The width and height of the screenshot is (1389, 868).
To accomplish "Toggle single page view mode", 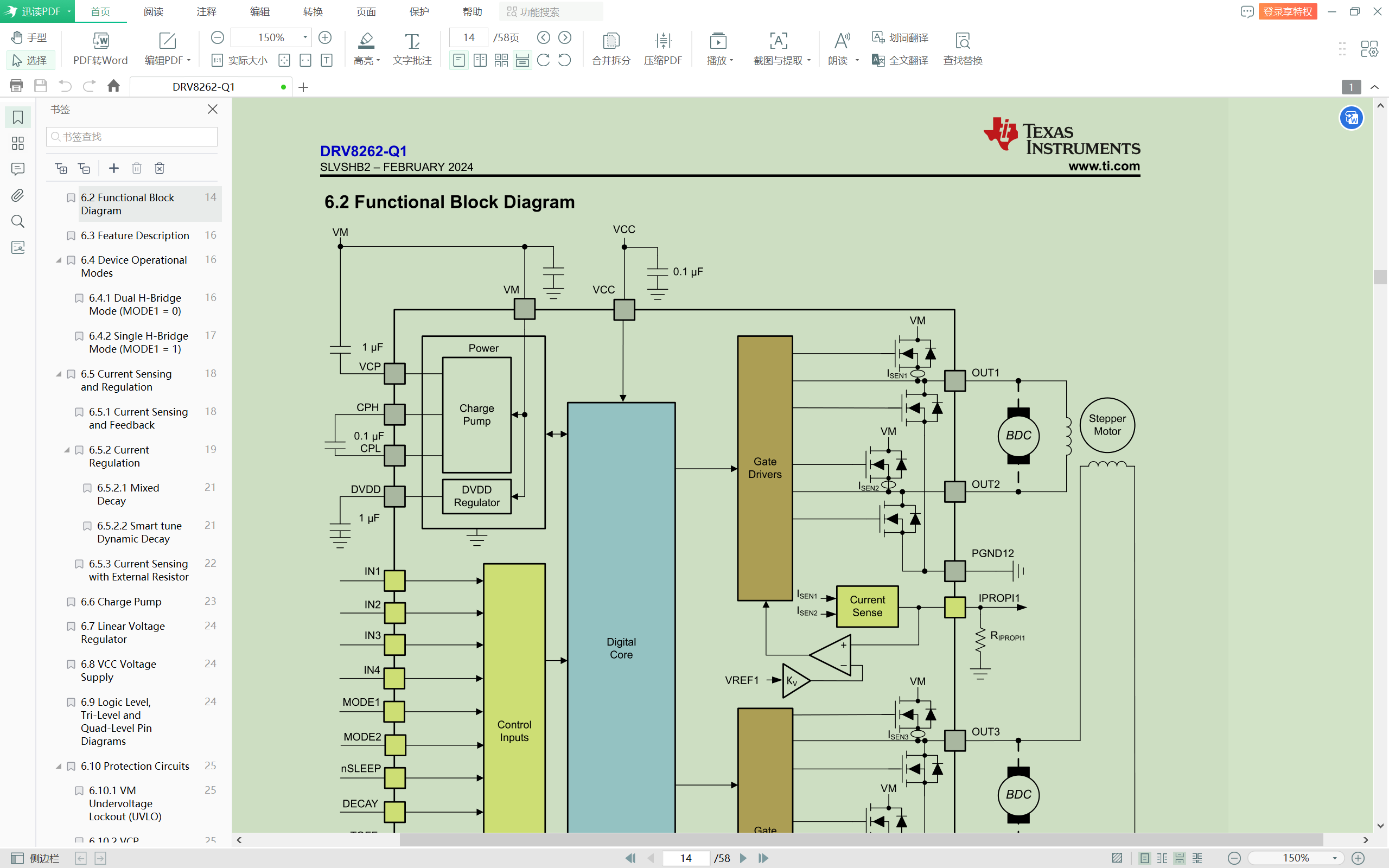I will click(458, 60).
